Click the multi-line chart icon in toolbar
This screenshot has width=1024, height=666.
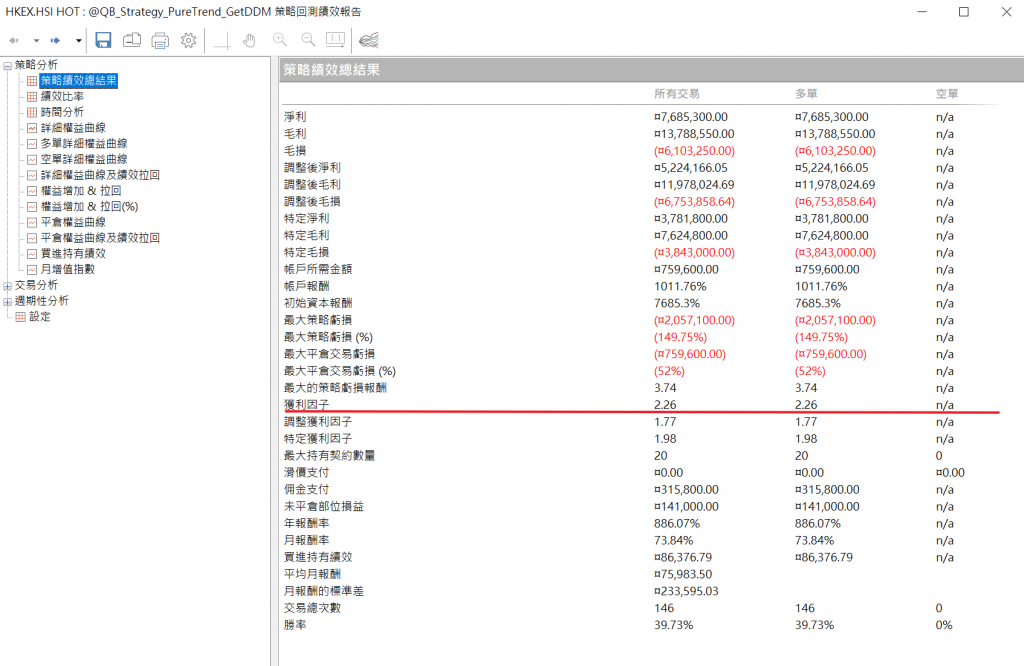(368, 40)
